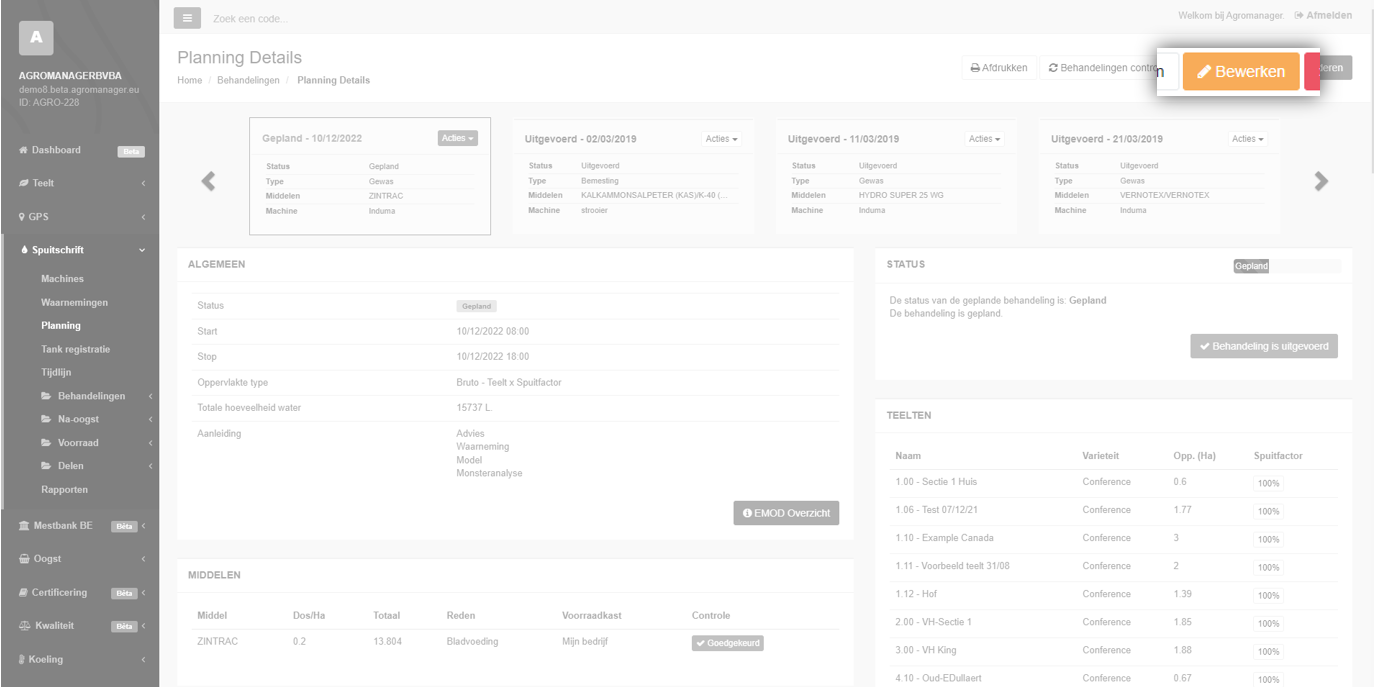The width and height of the screenshot is (1374, 687).
Task: Click the Gepland status progress bar
Action: click(x=1287, y=266)
